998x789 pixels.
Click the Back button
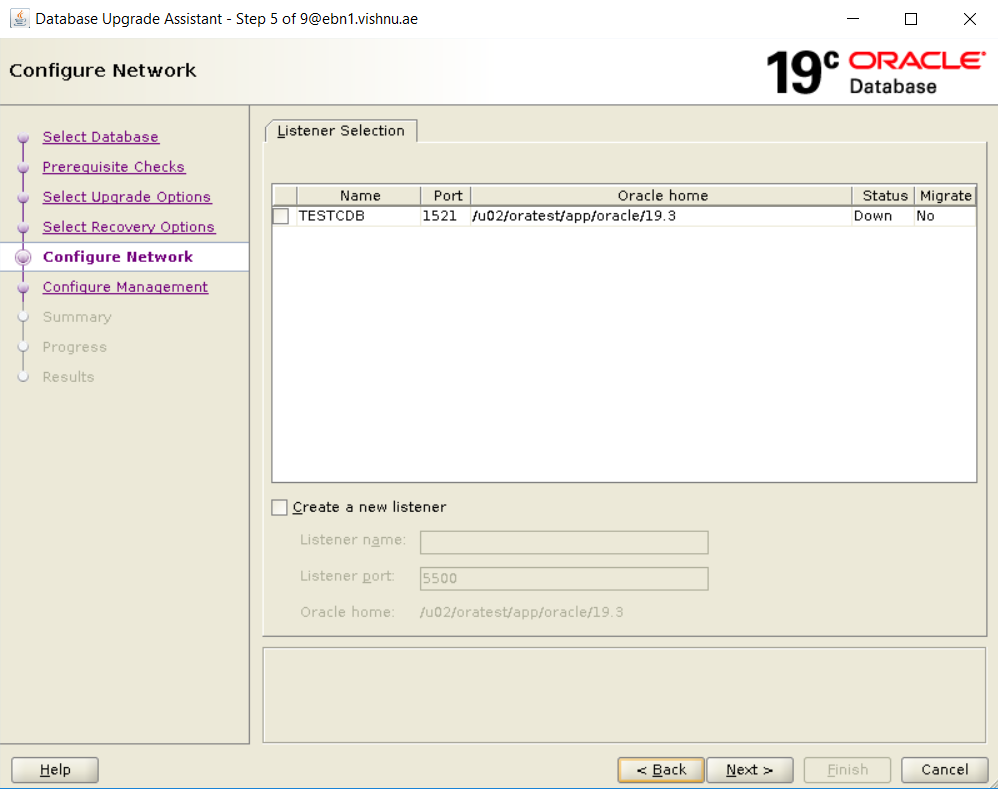click(x=661, y=769)
